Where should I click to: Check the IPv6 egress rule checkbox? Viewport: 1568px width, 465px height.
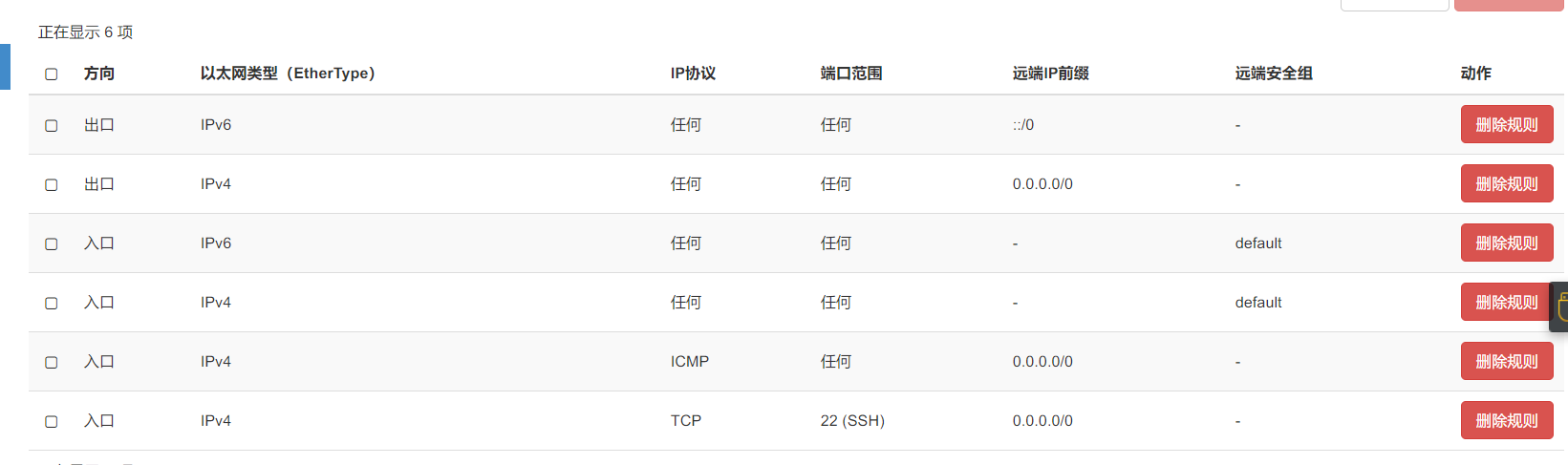click(x=52, y=126)
